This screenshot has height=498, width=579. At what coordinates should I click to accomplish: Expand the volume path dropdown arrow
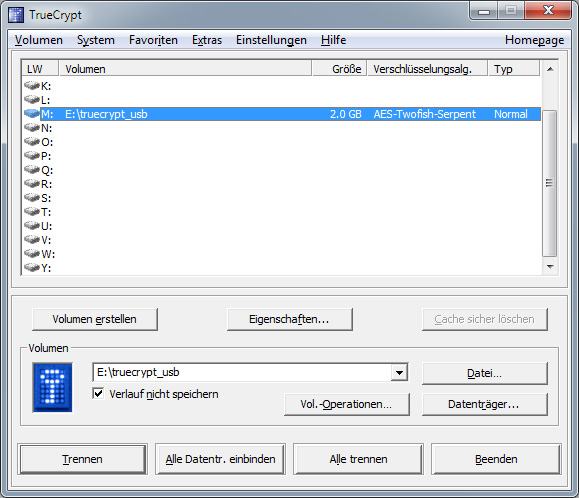pos(399,372)
